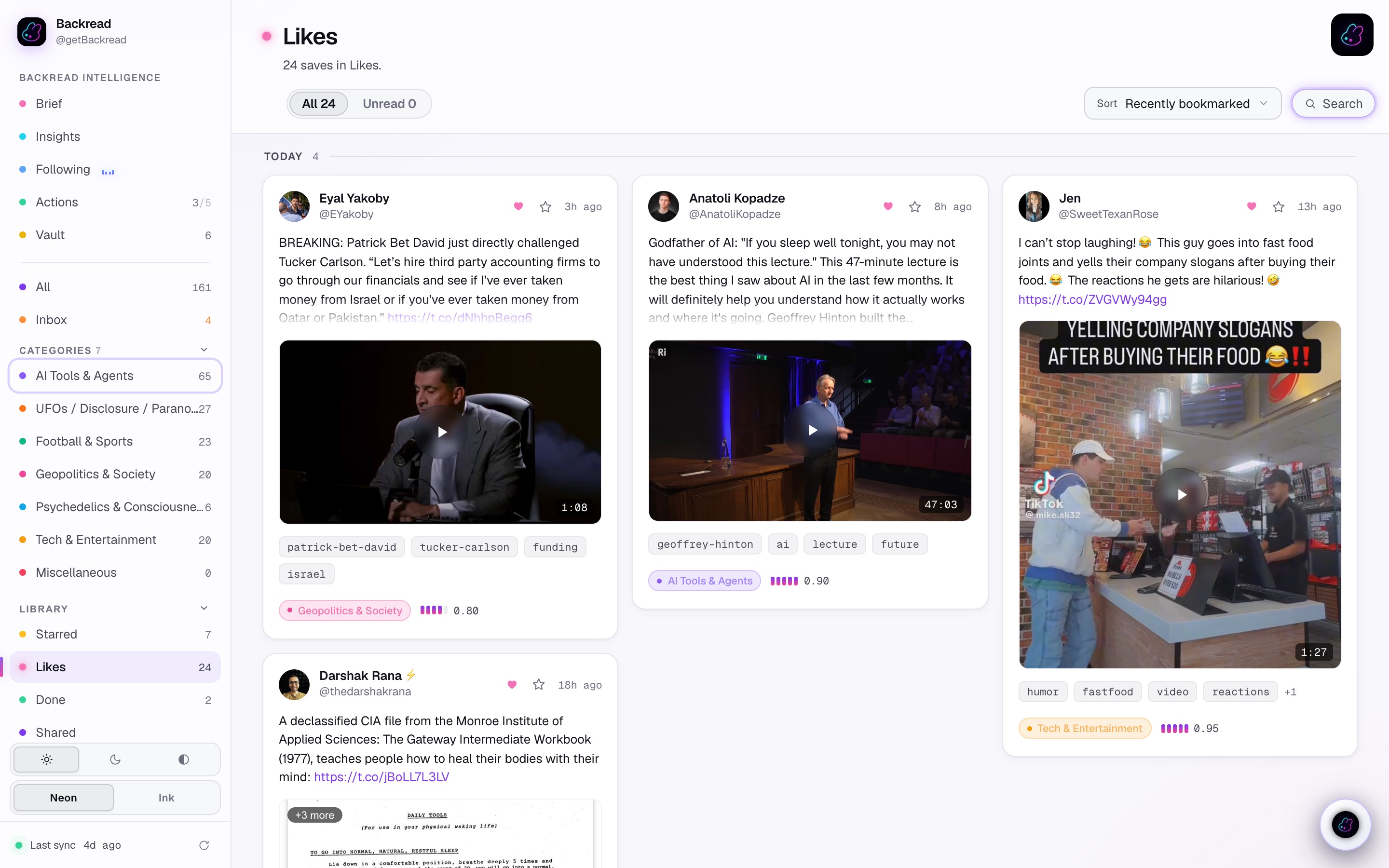Viewport: 1389px width, 868px height.
Task: Unlike the Jen post heart
Action: [1251, 206]
